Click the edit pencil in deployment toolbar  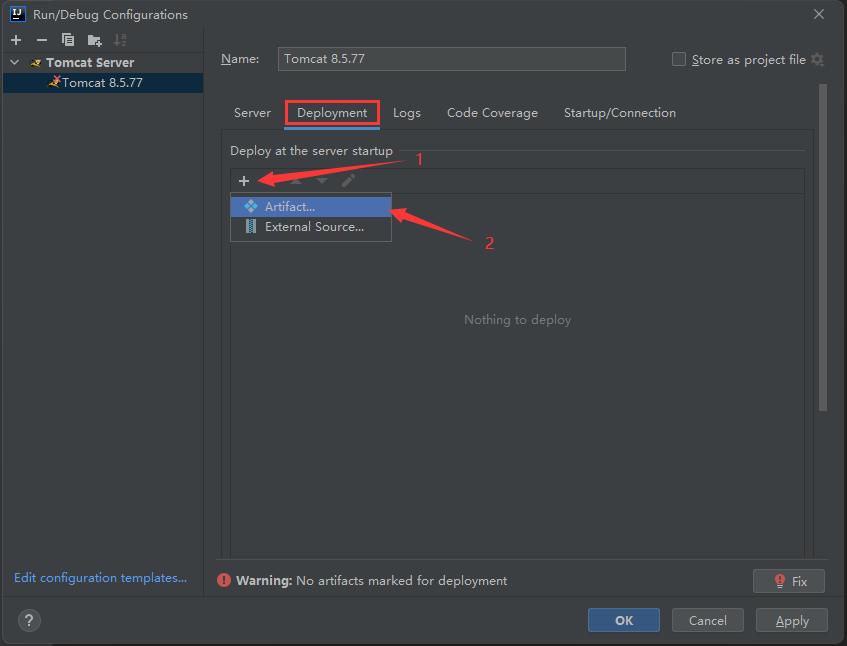(348, 181)
